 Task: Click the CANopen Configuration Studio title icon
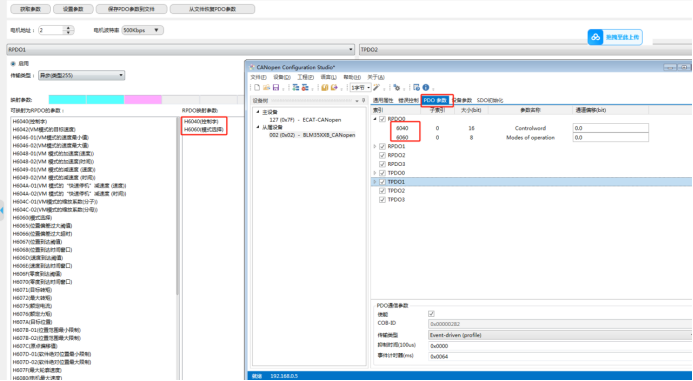tap(252, 67)
